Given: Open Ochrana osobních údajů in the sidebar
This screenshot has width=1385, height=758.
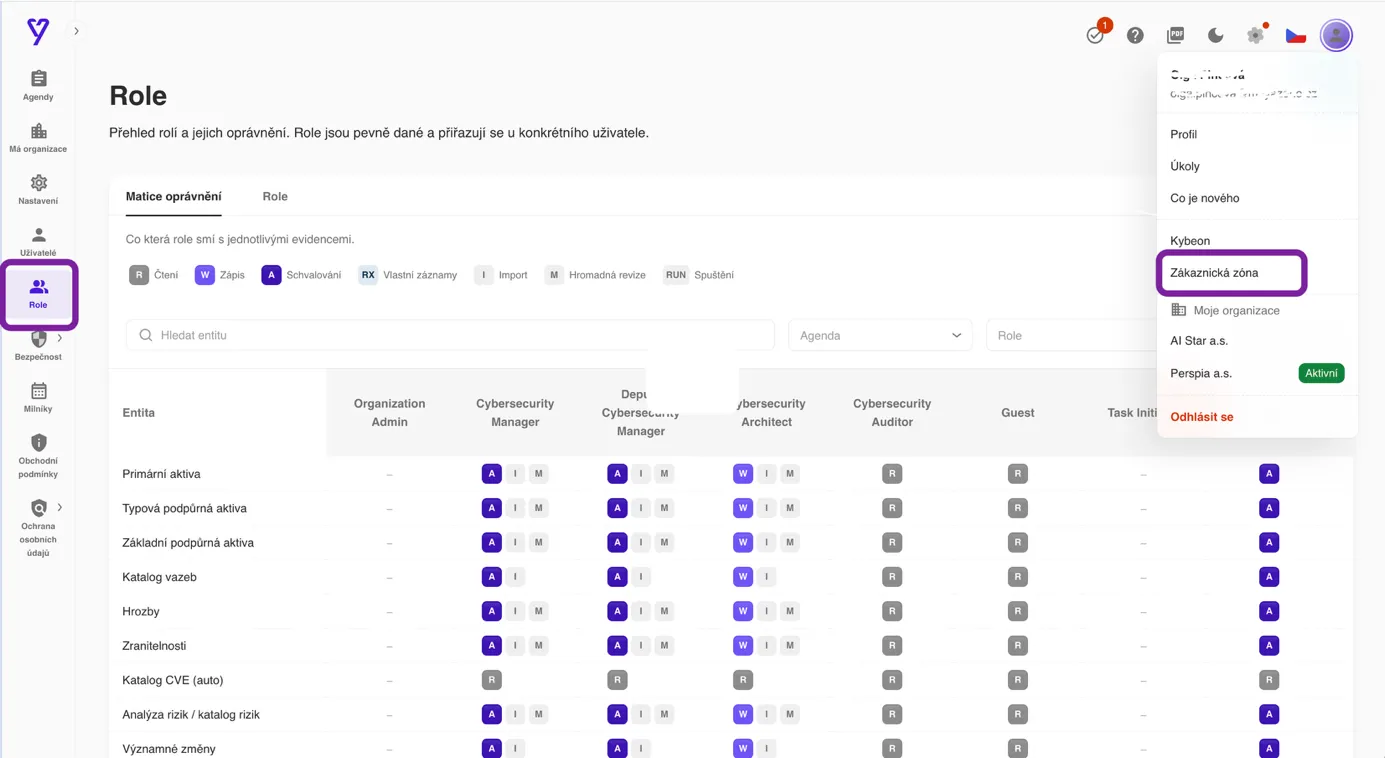Looking at the screenshot, I should point(38,527).
